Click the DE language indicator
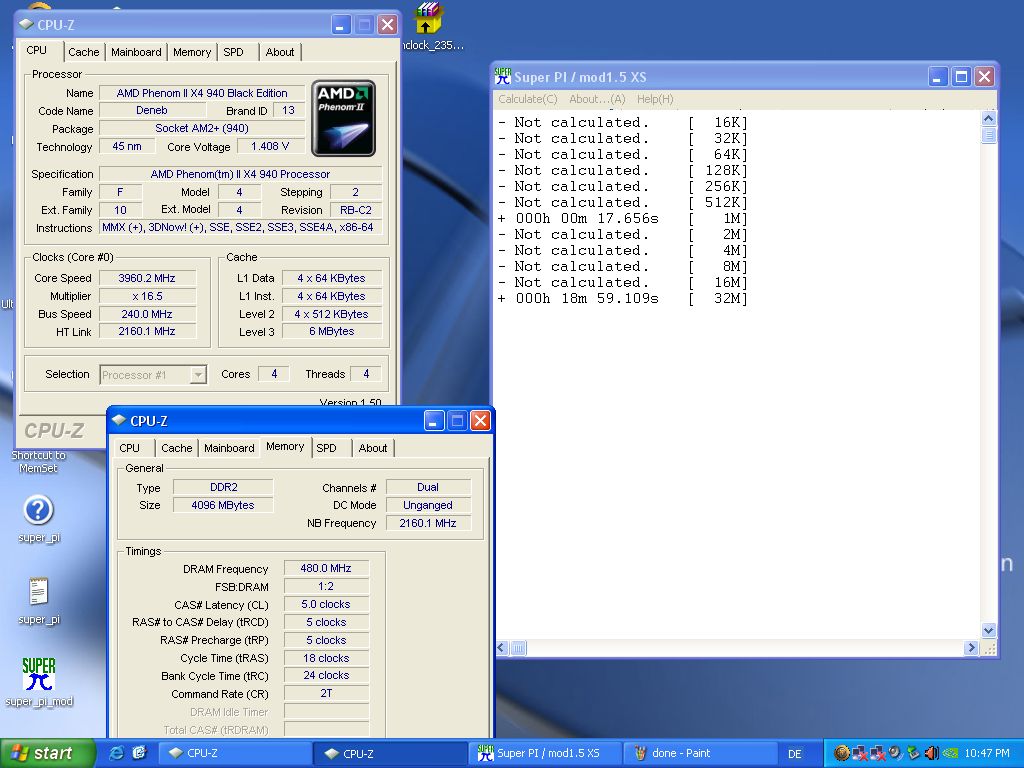The height and width of the screenshot is (768, 1024). (795, 754)
